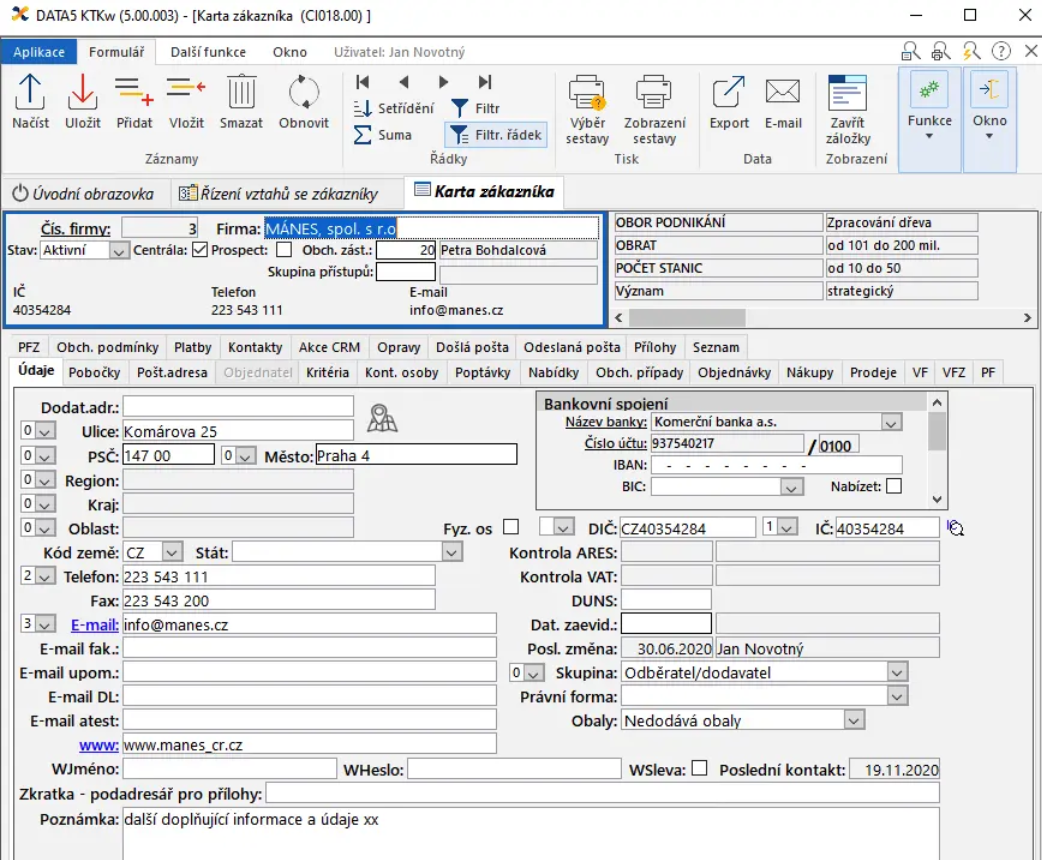Click the Export icon
This screenshot has height=860, width=1042.
729,93
